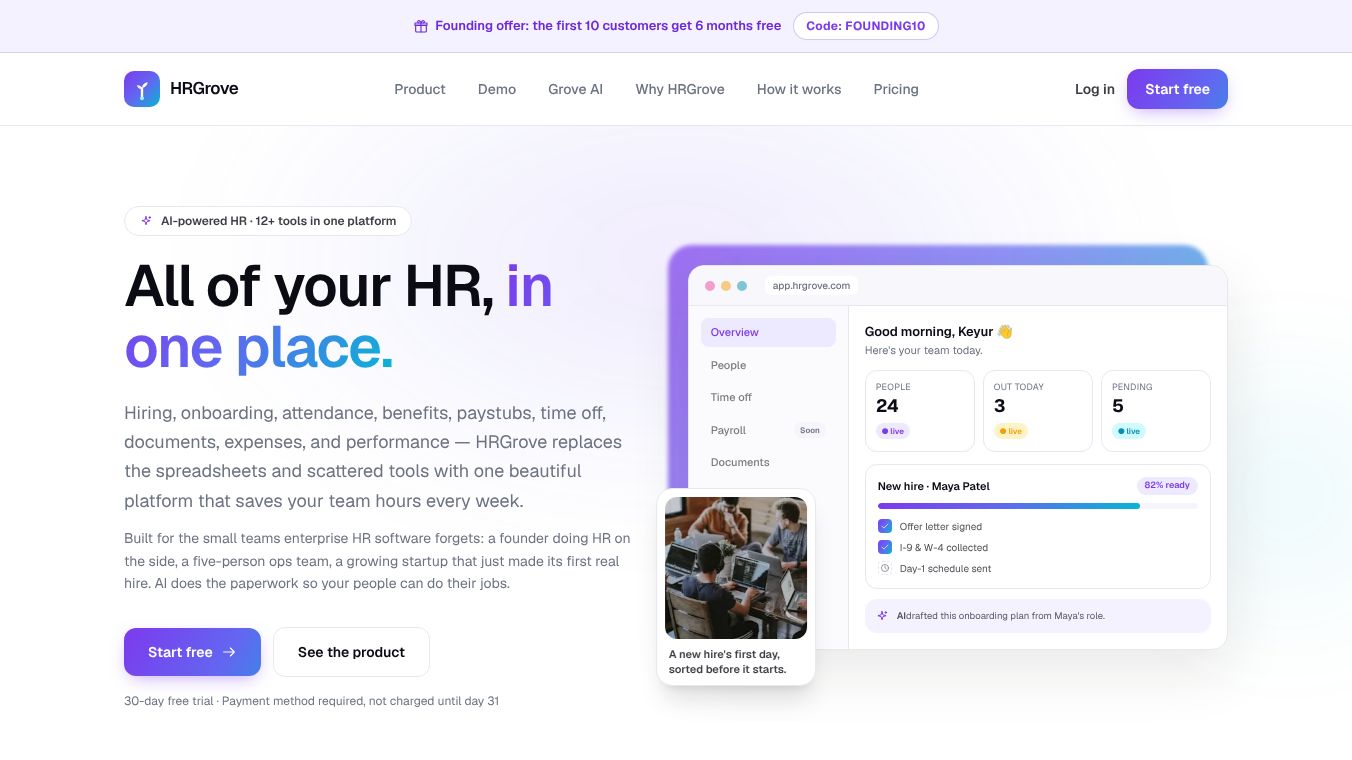This screenshot has height=760, width=1352.
Task: Click the PENDING 5 stat card
Action: [1156, 411]
